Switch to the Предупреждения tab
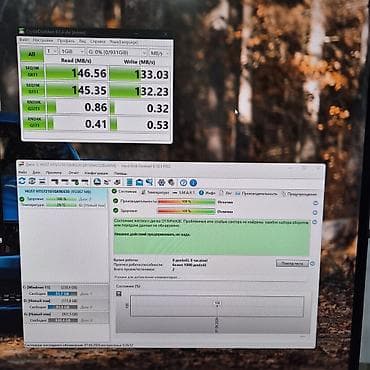This screenshot has height=370, width=370. click(x=299, y=194)
